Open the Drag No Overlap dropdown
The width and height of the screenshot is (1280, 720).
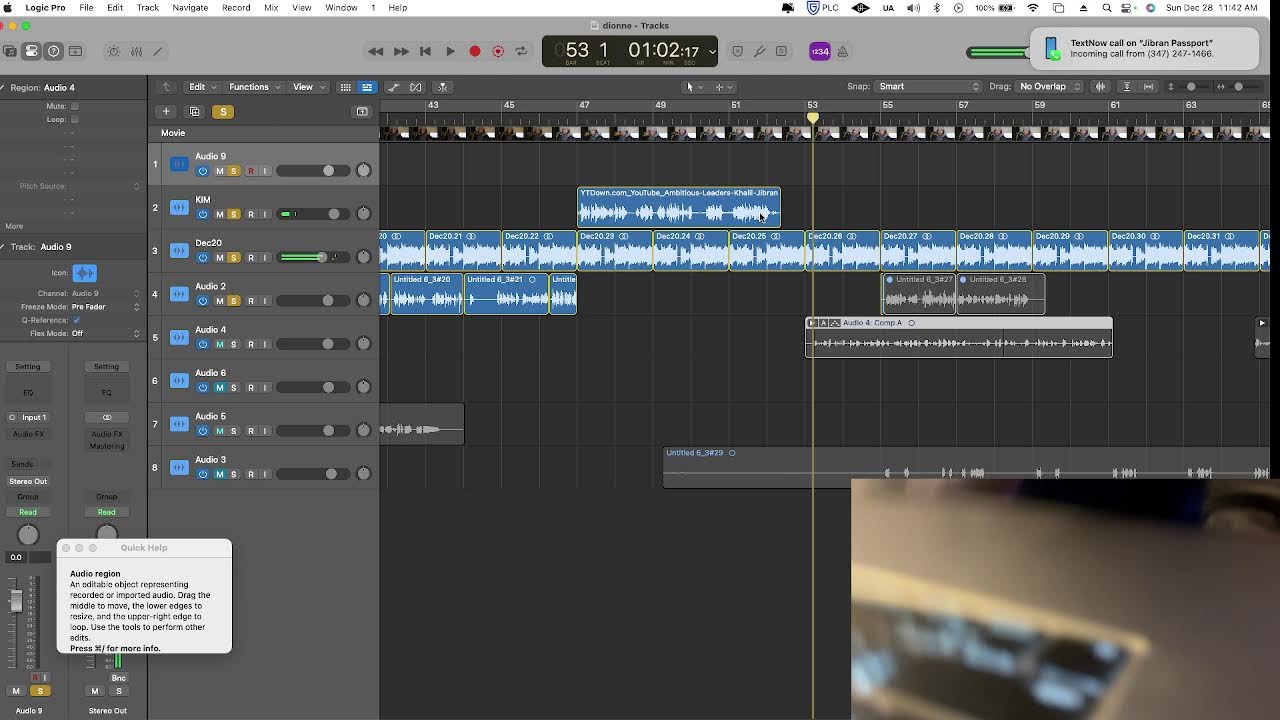tap(1049, 87)
